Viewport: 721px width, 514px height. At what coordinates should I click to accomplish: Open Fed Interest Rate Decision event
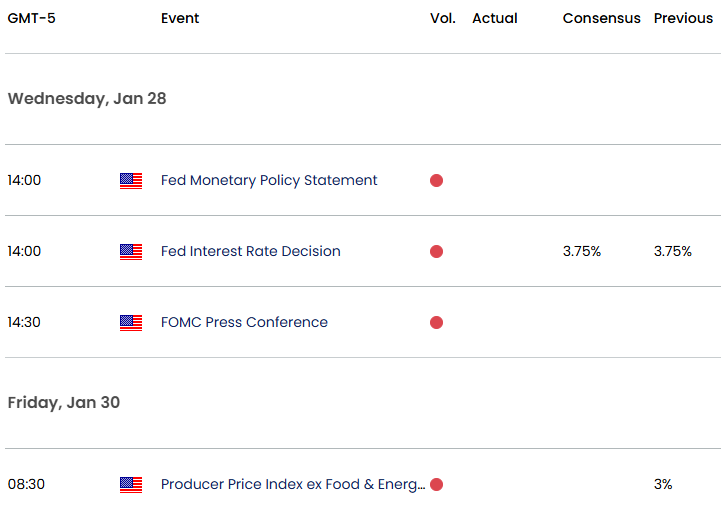(250, 252)
